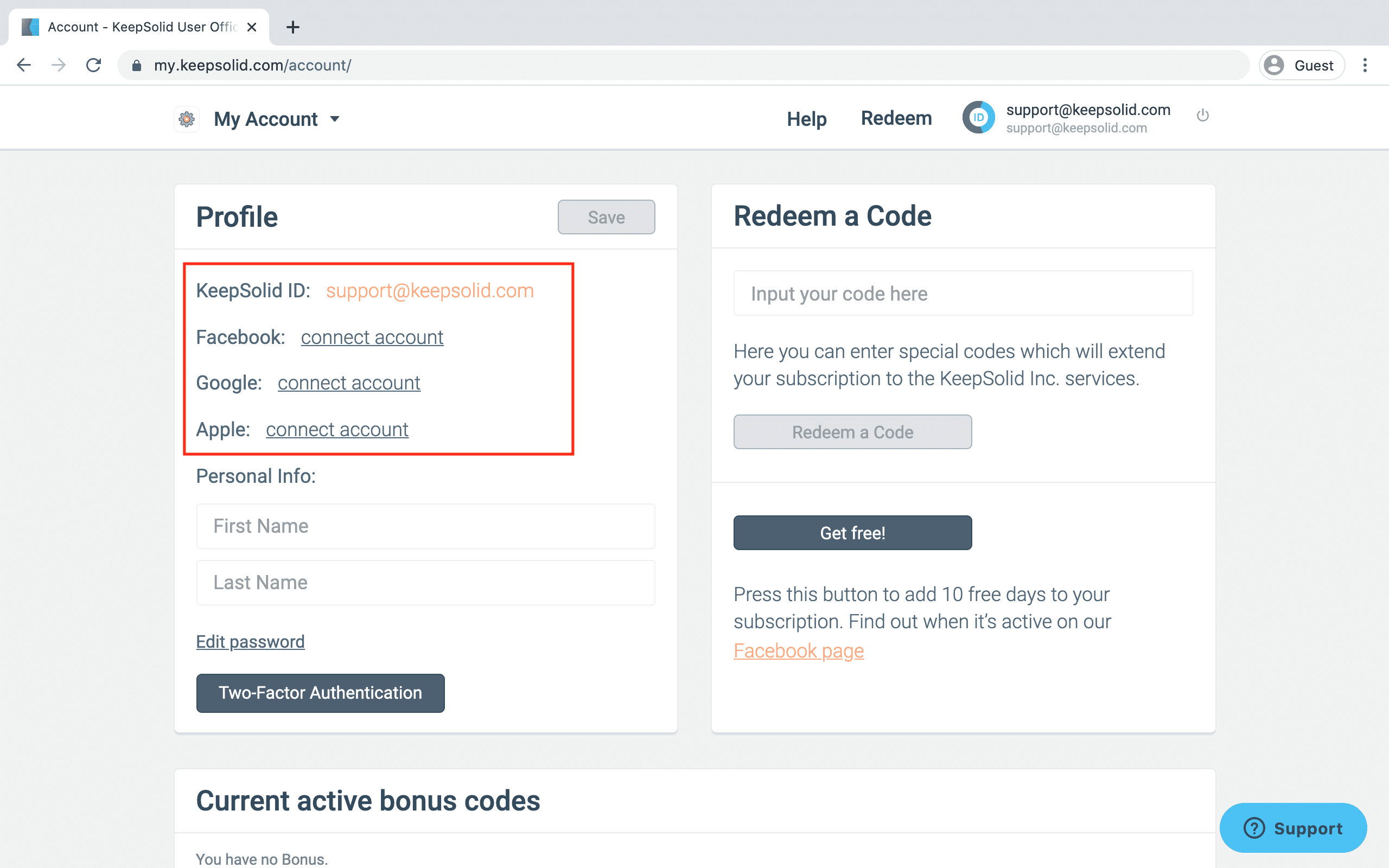Click the Two-Factor Authentication button

320,693
